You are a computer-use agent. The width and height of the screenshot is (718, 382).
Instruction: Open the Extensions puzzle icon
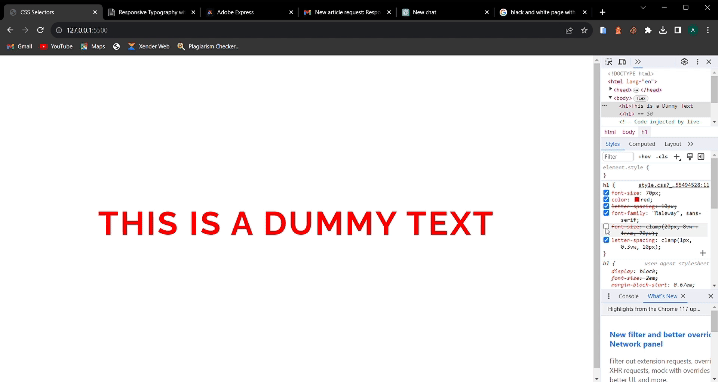pos(648,30)
